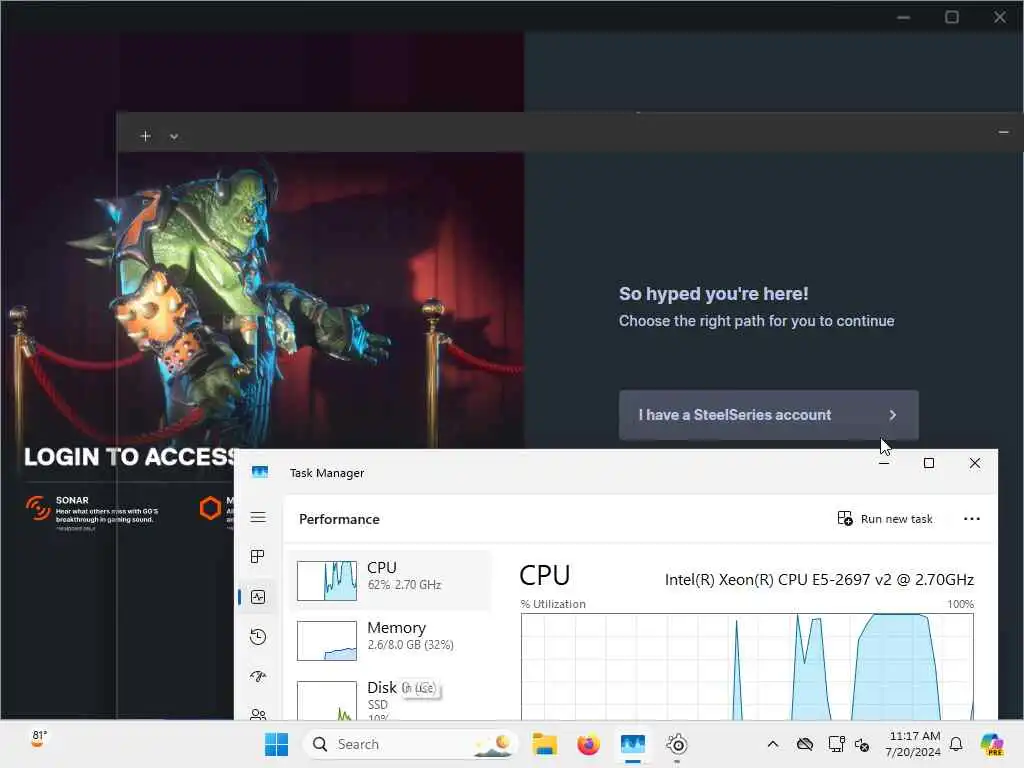Click the taskbar Search box
Screen dimensions: 1024x768
tap(410, 744)
